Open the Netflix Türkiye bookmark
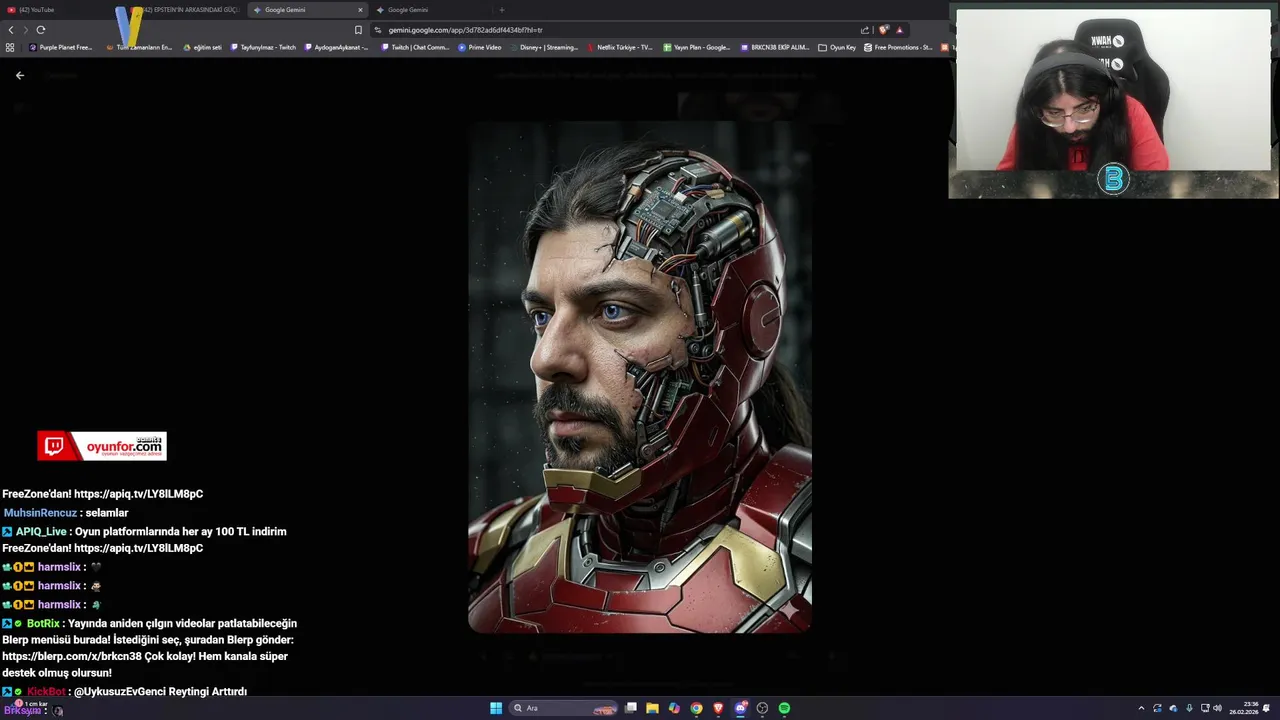The image size is (1280, 720). (619, 47)
